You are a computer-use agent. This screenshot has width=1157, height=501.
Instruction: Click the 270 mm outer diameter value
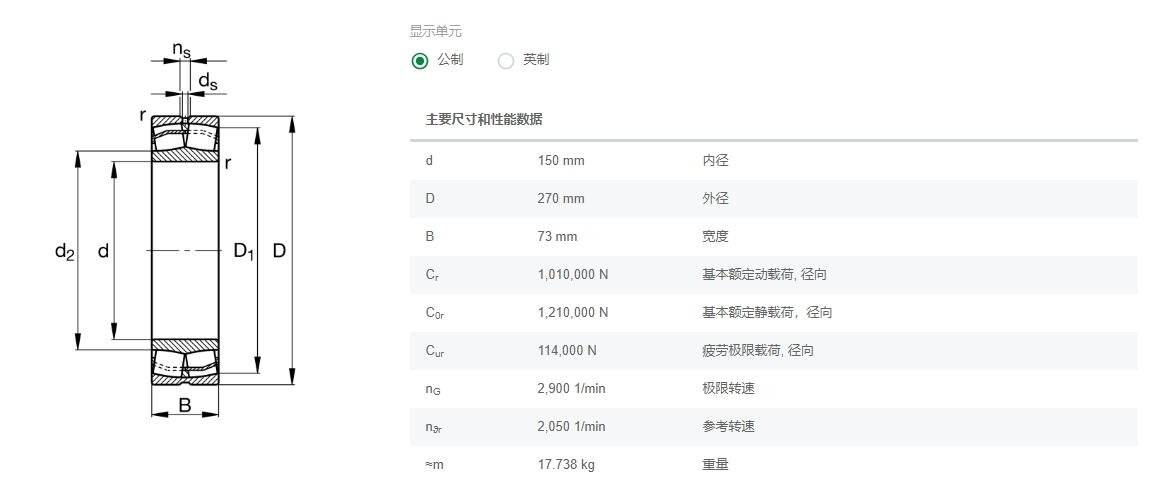pyautogui.click(x=561, y=198)
